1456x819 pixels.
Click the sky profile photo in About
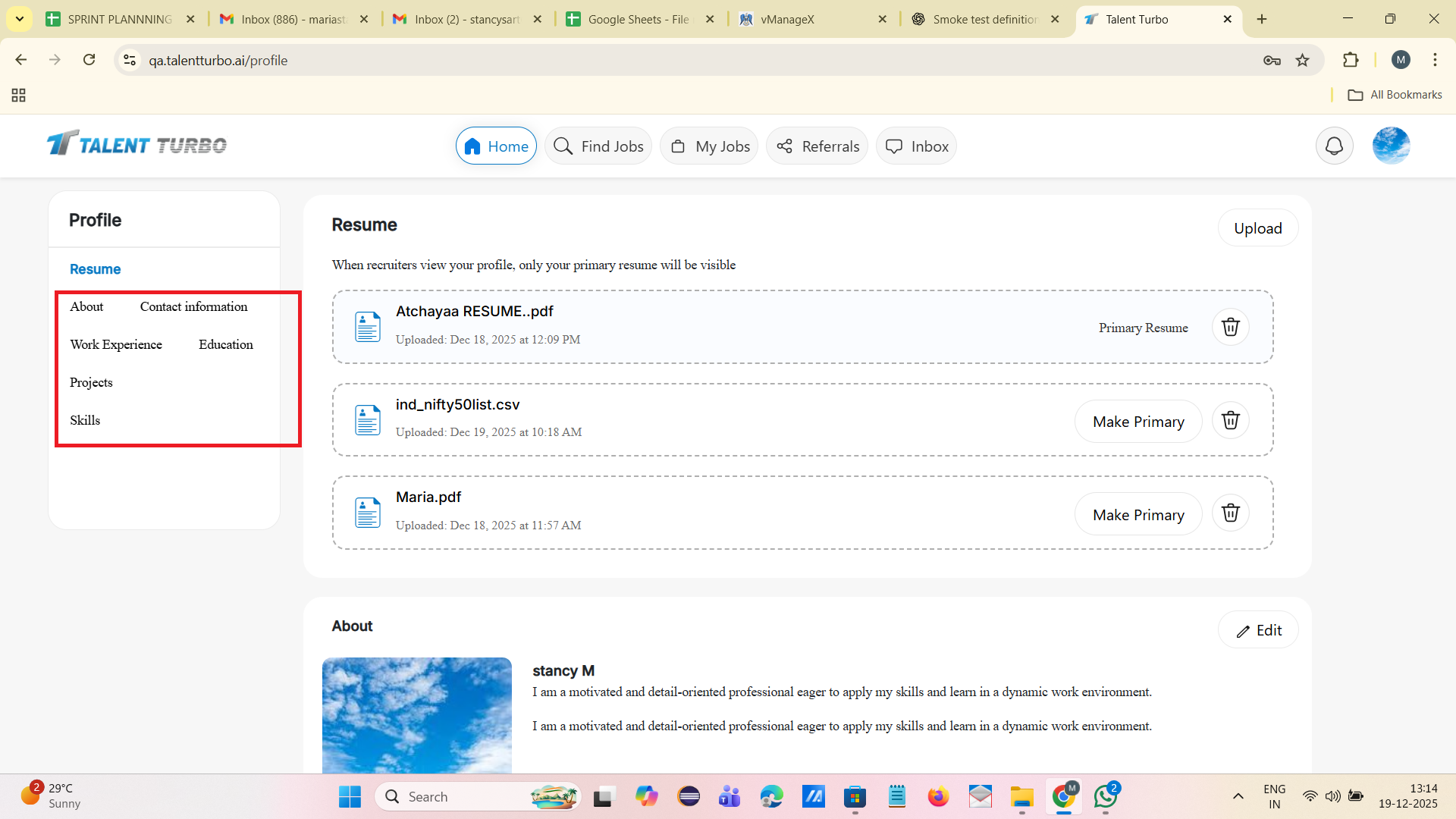click(x=417, y=715)
